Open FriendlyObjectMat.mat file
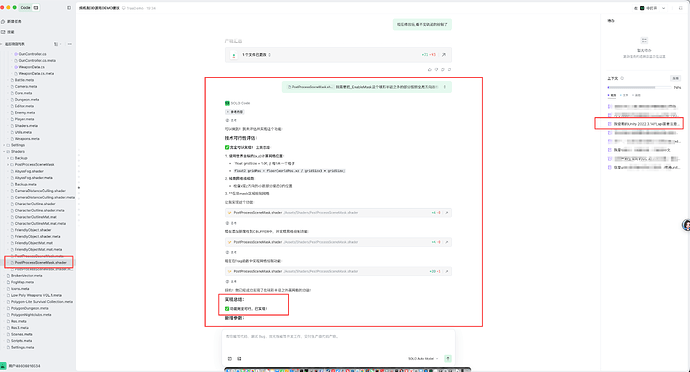The height and width of the screenshot is (372, 690). 33,243
